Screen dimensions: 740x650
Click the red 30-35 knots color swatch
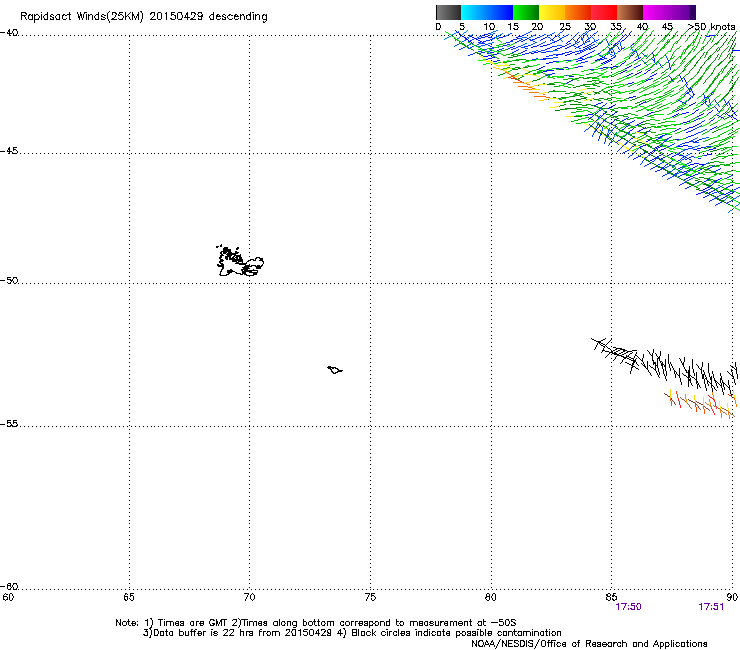click(x=604, y=12)
